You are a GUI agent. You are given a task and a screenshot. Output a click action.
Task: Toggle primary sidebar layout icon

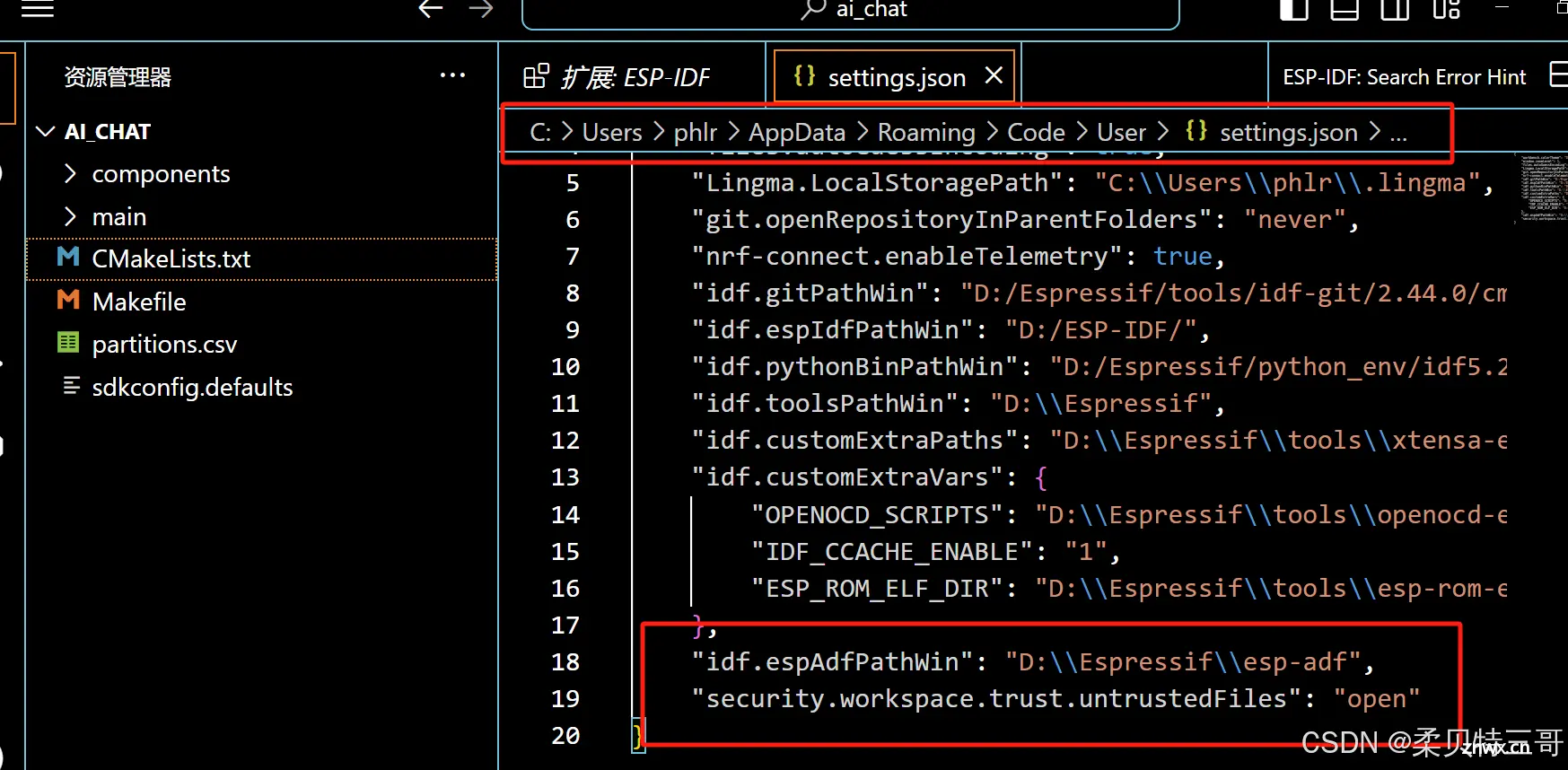[1293, 9]
